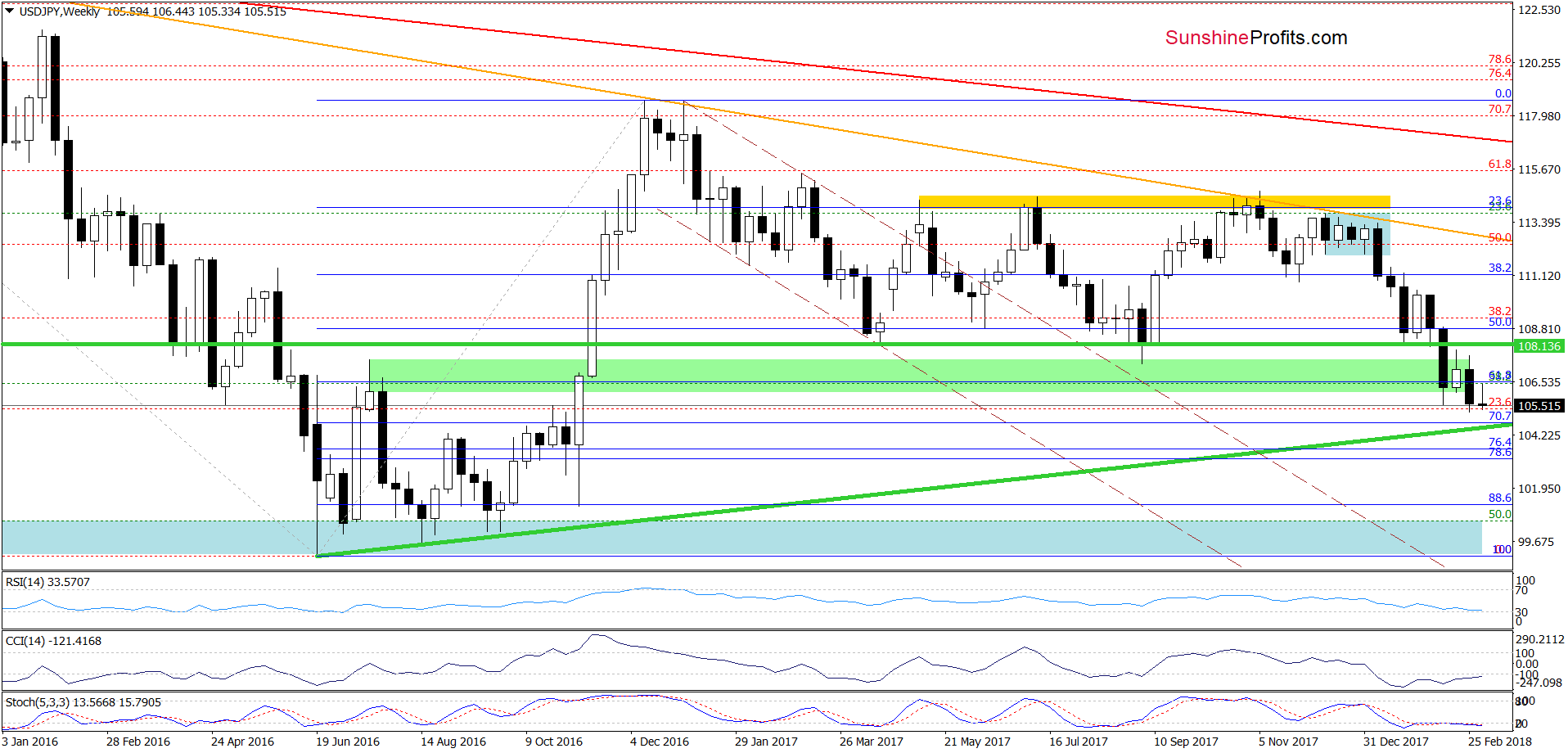
Task: Click the 5 Nov 2017 date label
Action: pyautogui.click(x=1288, y=742)
